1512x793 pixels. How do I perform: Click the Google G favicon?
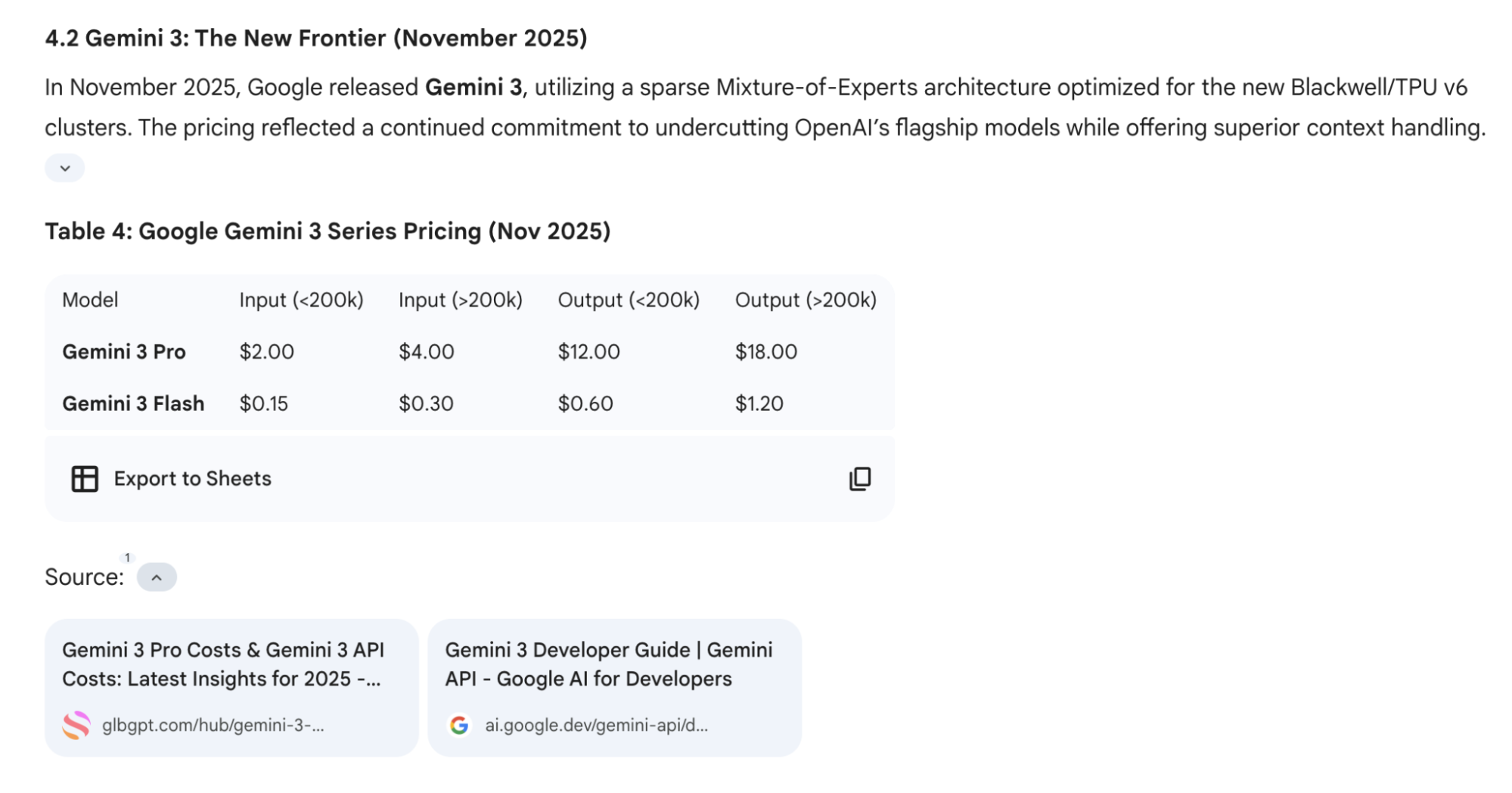459,725
